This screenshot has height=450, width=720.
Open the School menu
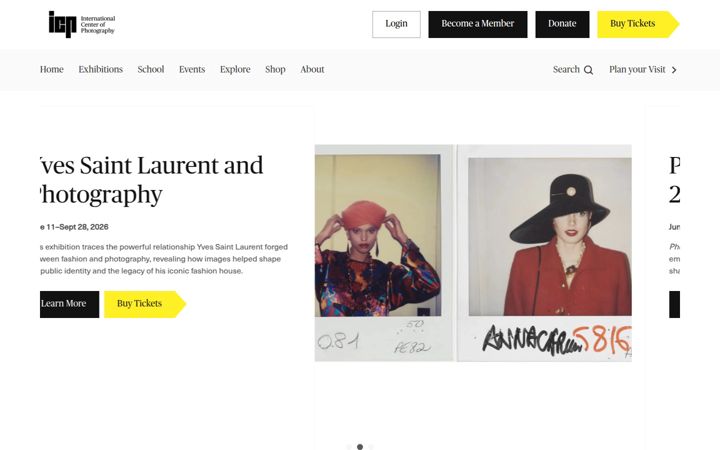(151, 69)
